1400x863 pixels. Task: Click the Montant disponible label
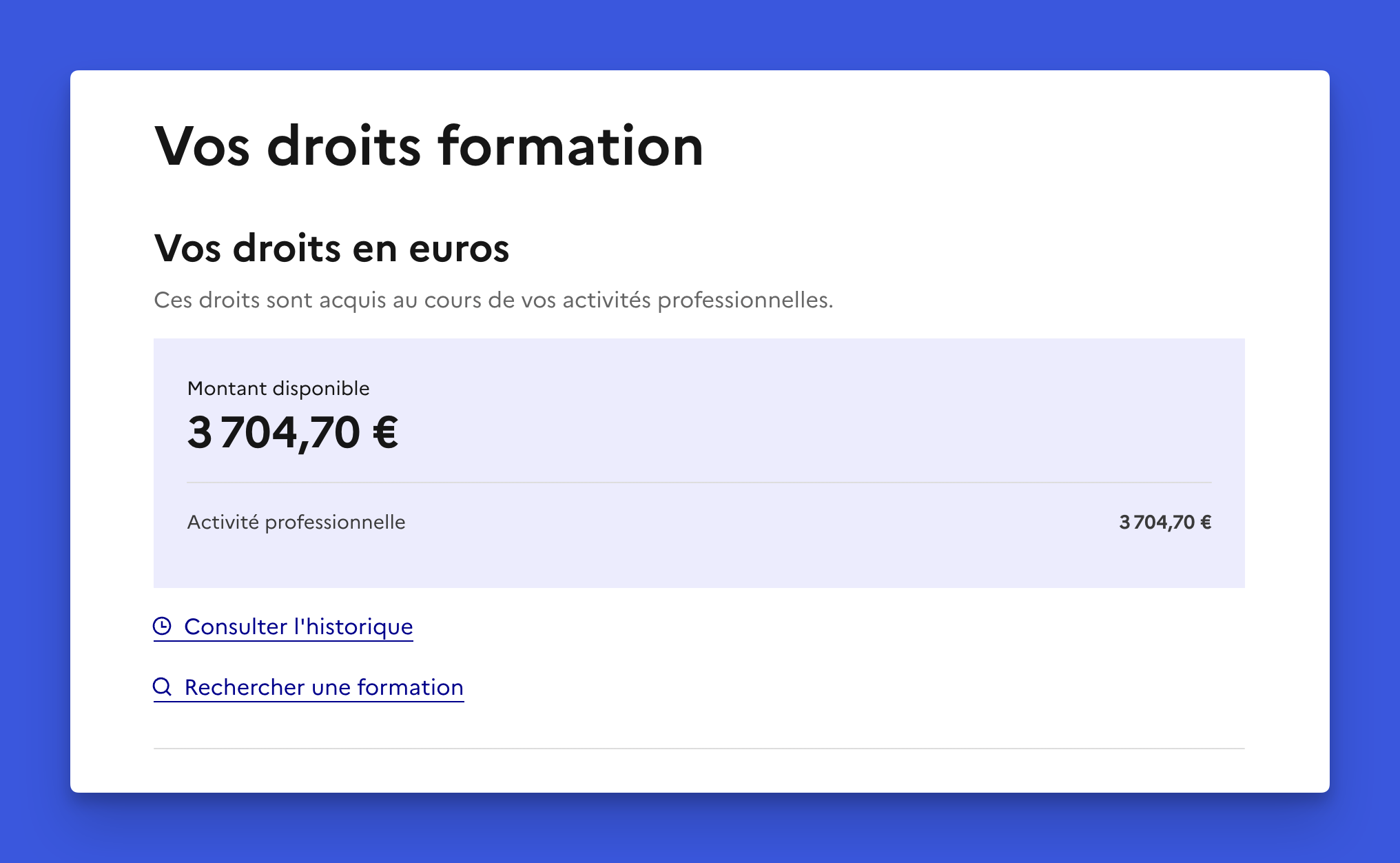click(x=278, y=389)
